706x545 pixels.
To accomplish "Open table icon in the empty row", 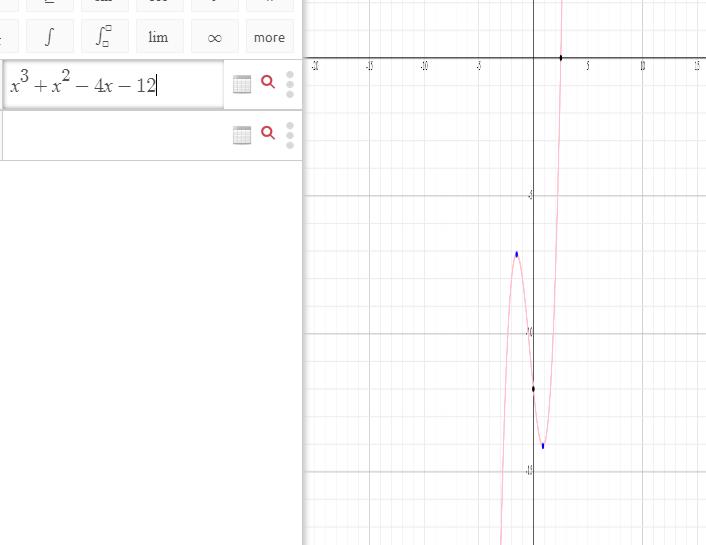I will pos(242,135).
